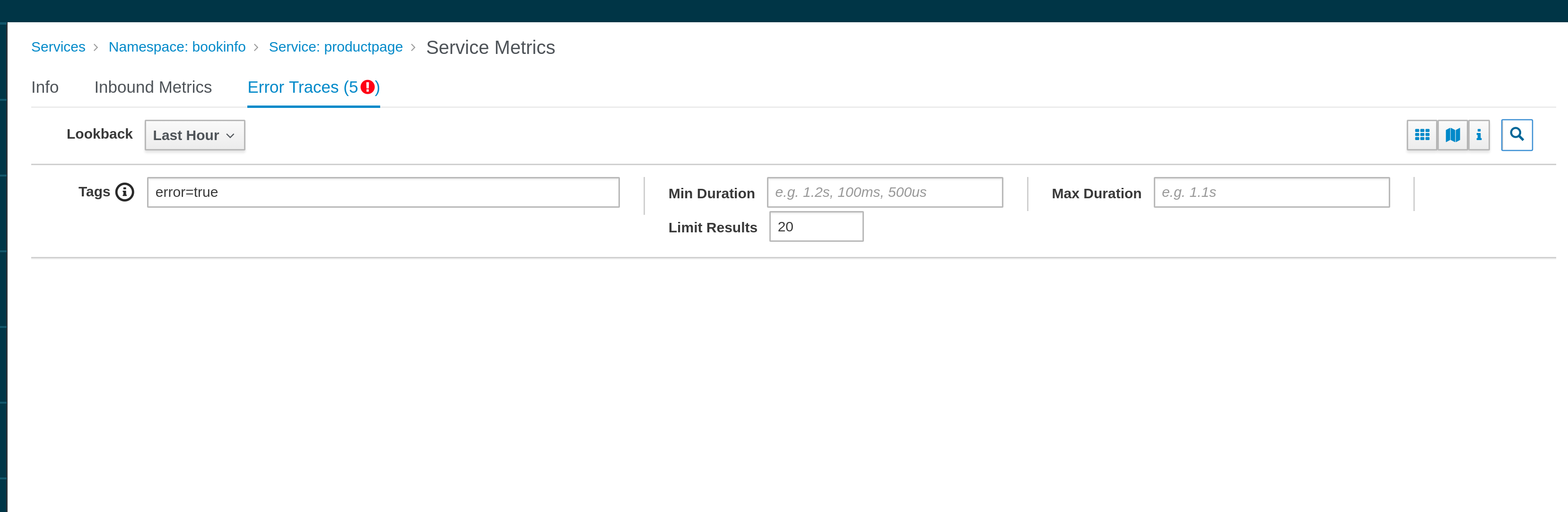1568x512 pixels.
Task: Open Service: productpage breadcrumb link
Action: 335,47
